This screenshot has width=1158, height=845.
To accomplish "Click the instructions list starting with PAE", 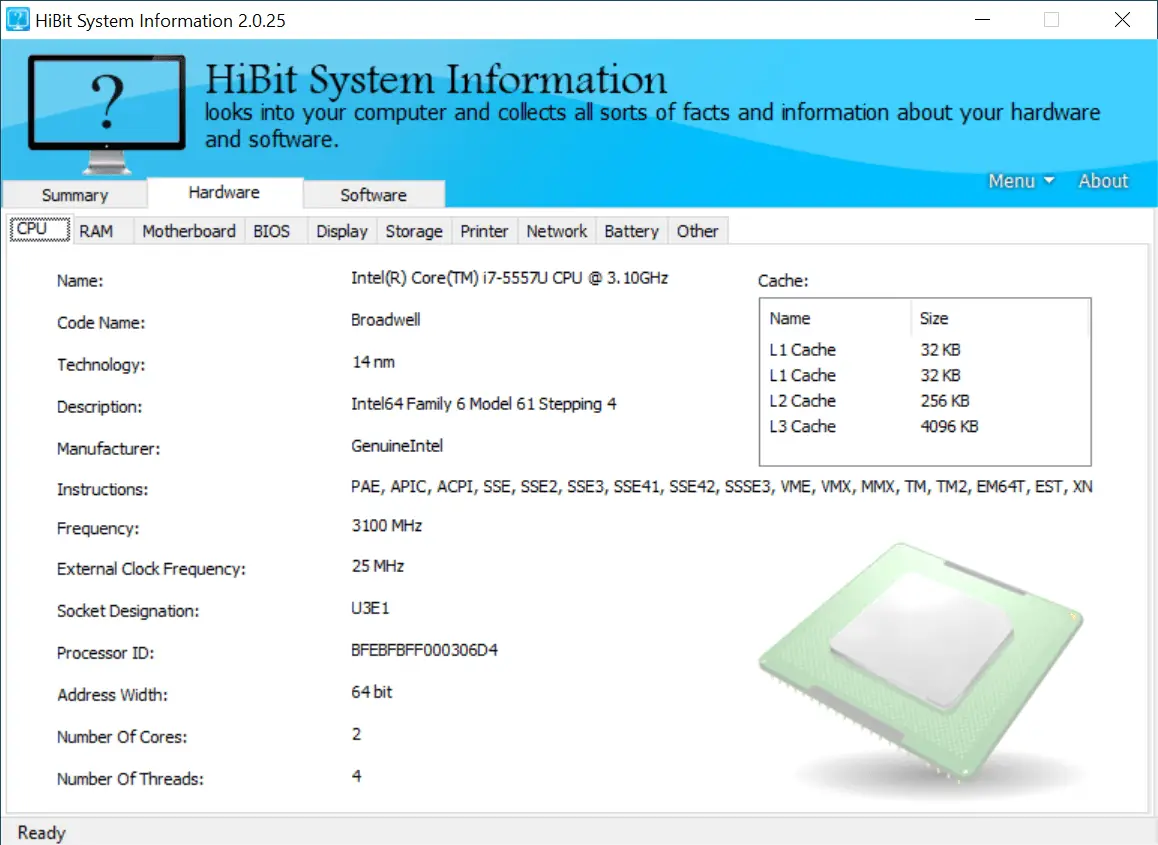I will point(722,487).
